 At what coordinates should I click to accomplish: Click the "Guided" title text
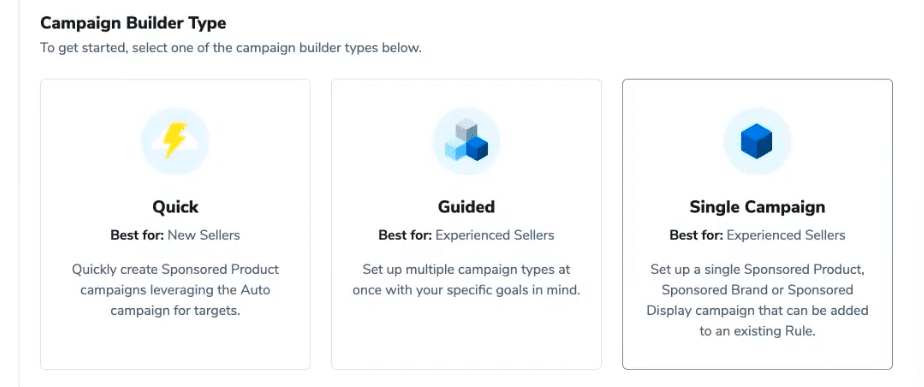coord(466,207)
